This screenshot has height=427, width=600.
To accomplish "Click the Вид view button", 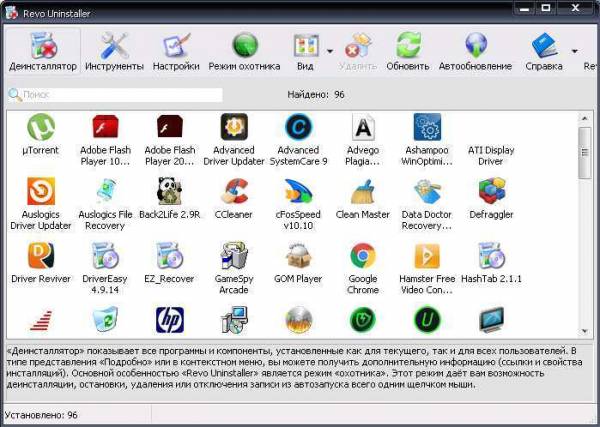I will pos(305,52).
